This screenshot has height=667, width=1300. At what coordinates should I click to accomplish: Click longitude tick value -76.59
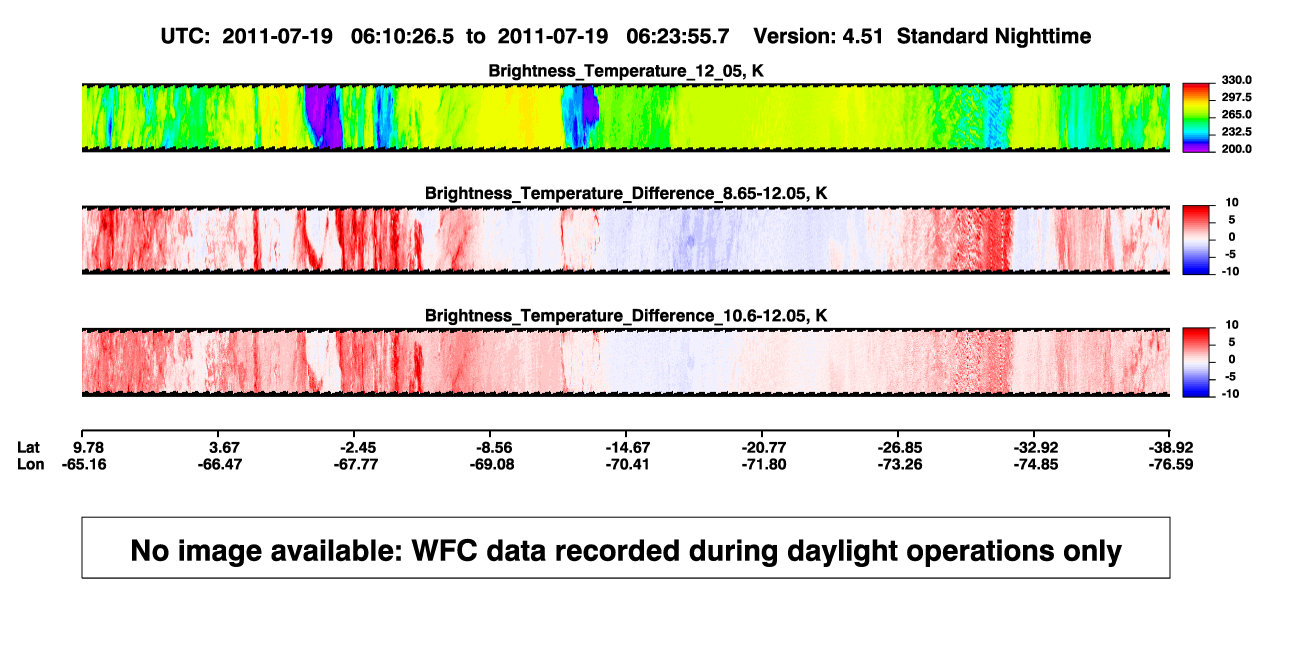(1171, 464)
